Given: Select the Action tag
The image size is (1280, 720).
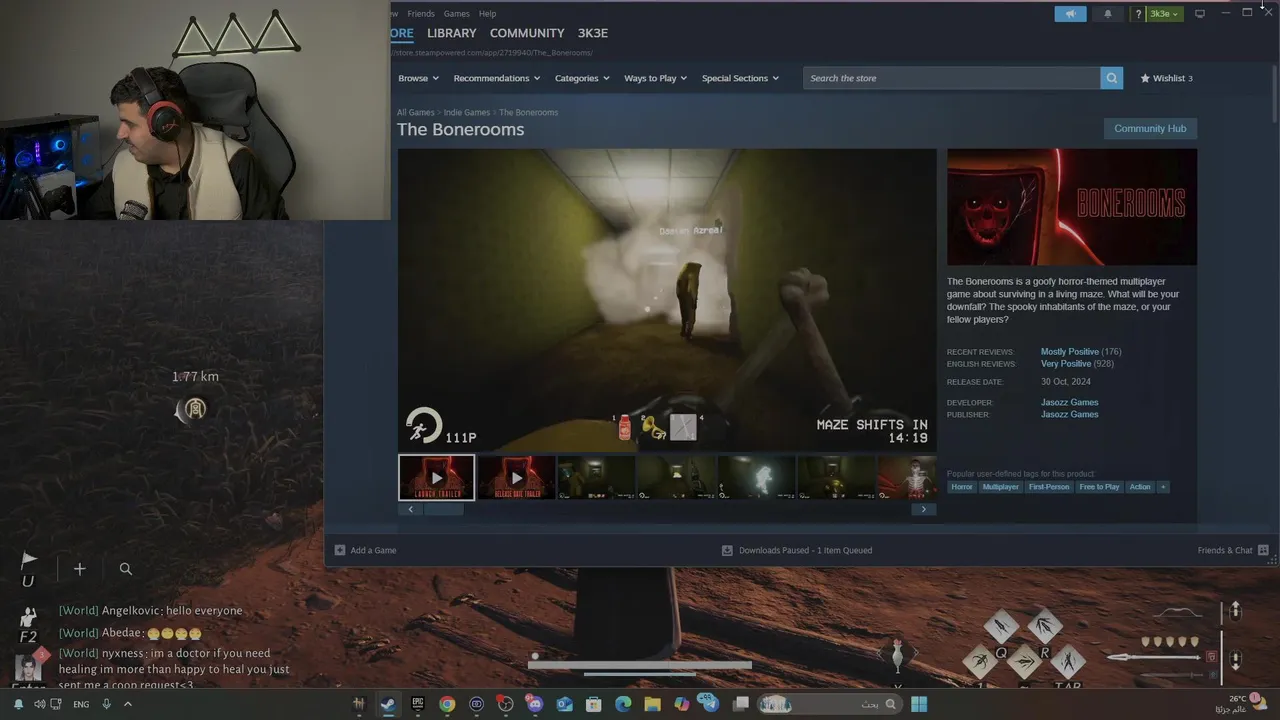Looking at the screenshot, I should tap(1140, 487).
